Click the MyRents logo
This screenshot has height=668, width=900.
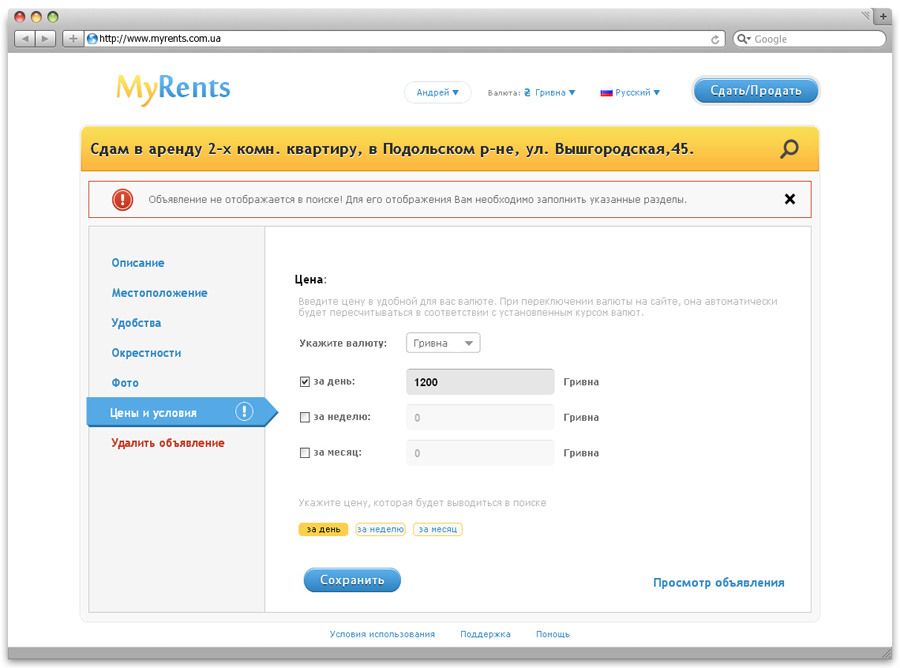pos(173,89)
